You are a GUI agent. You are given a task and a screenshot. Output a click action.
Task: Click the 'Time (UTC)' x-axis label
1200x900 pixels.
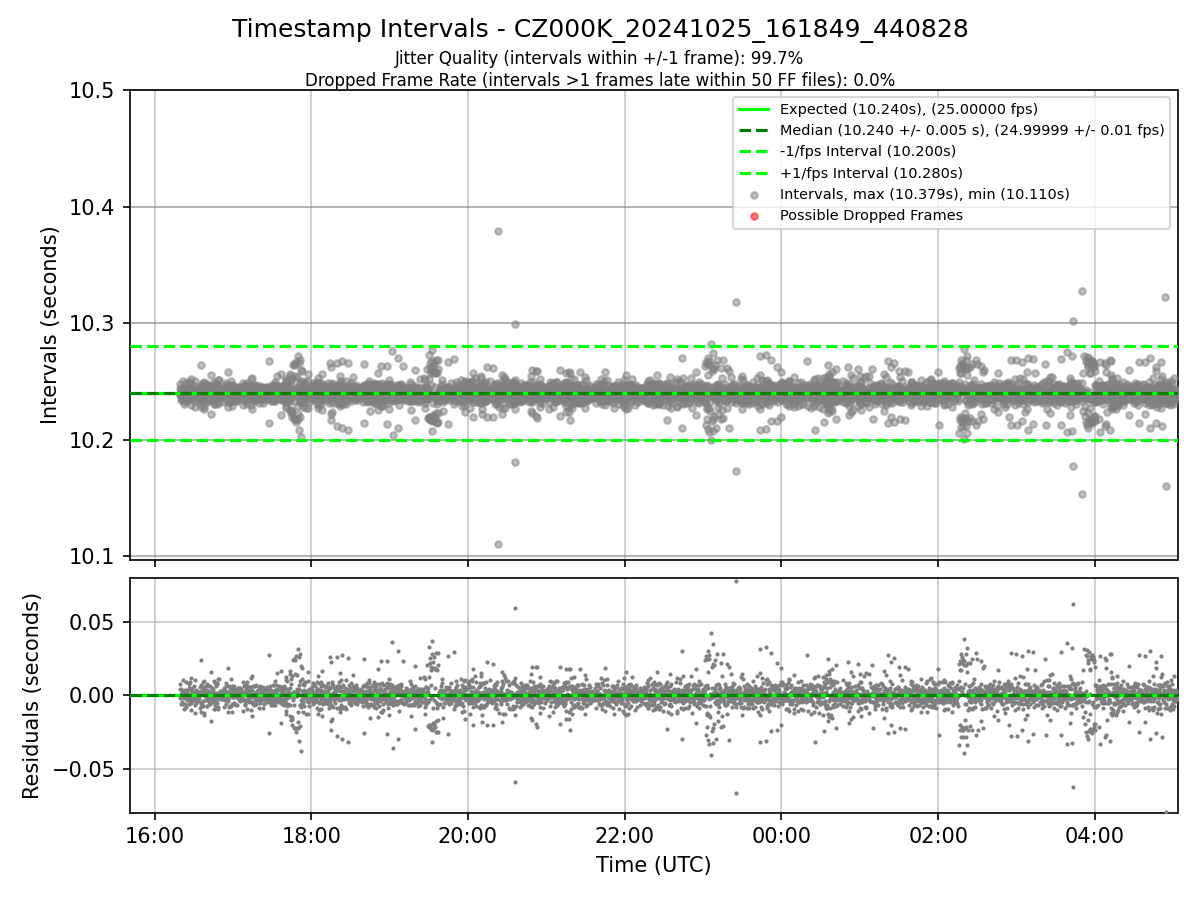click(653, 865)
